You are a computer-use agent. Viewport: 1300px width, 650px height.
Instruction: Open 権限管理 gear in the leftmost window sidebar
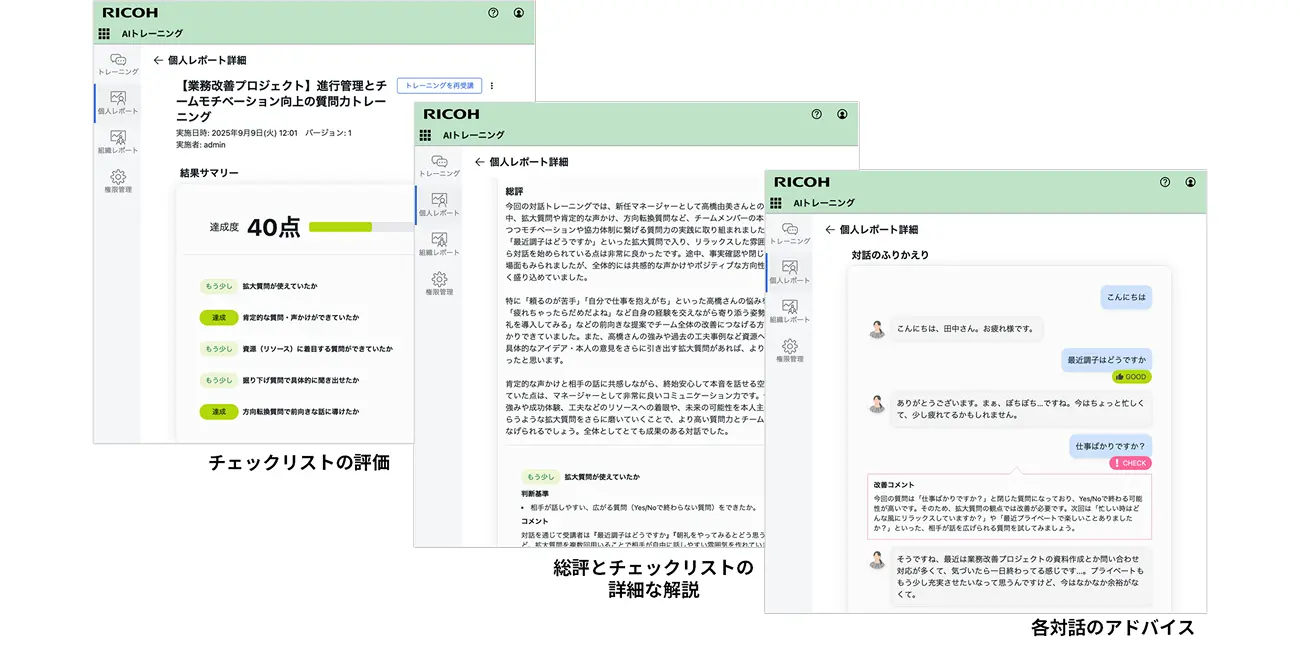[x=118, y=181]
